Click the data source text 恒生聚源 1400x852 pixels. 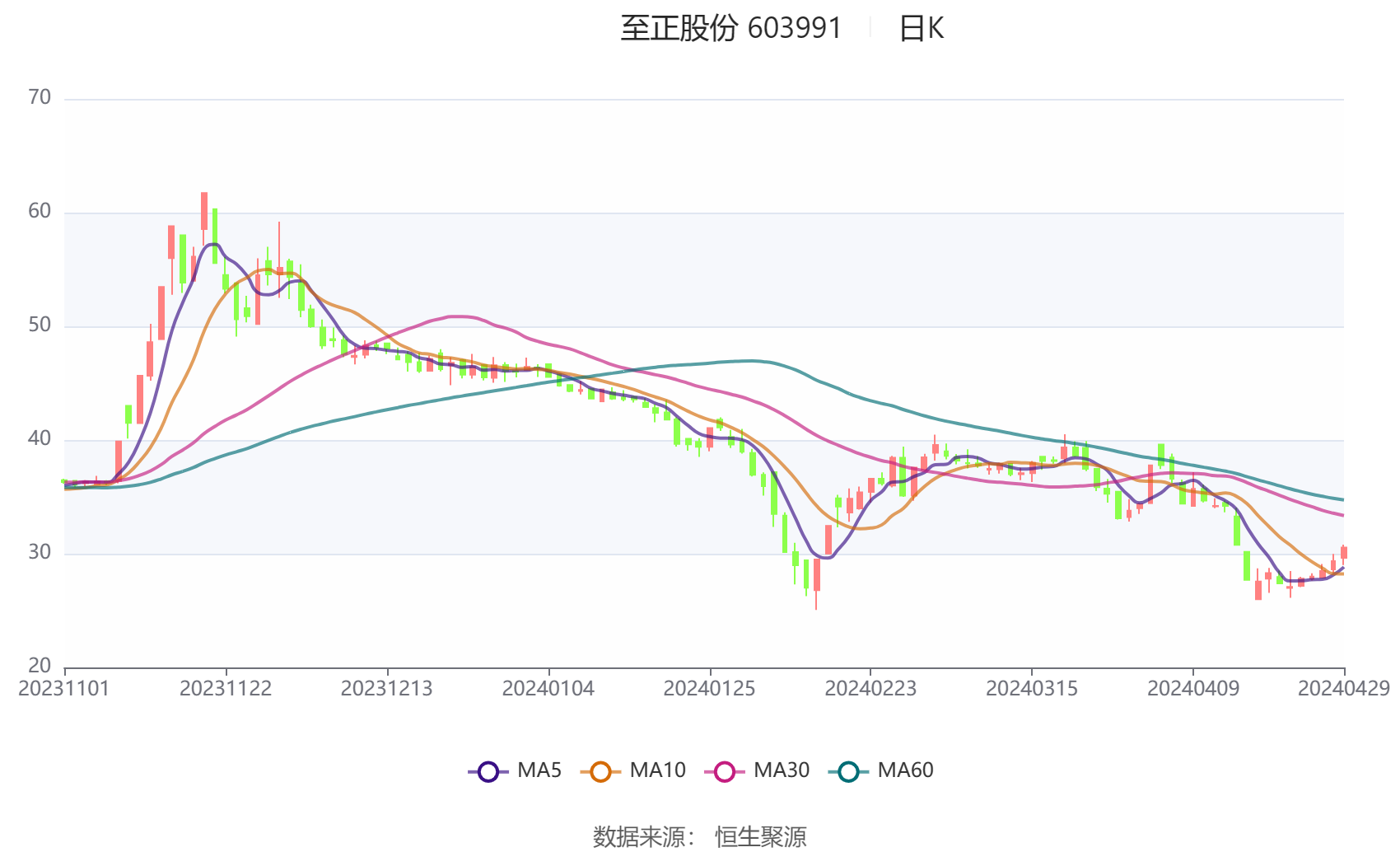pos(761,837)
